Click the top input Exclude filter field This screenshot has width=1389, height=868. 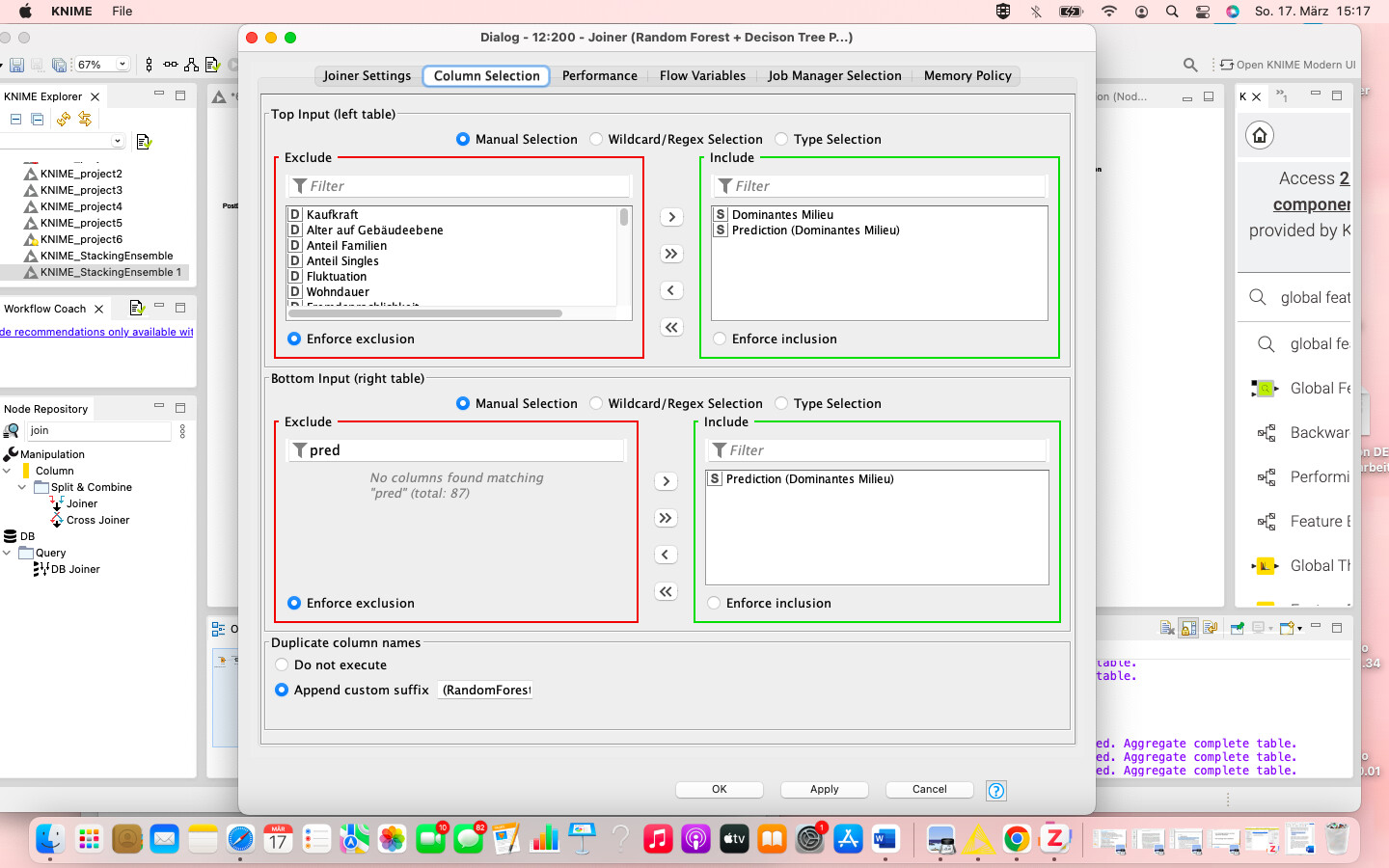point(459,186)
